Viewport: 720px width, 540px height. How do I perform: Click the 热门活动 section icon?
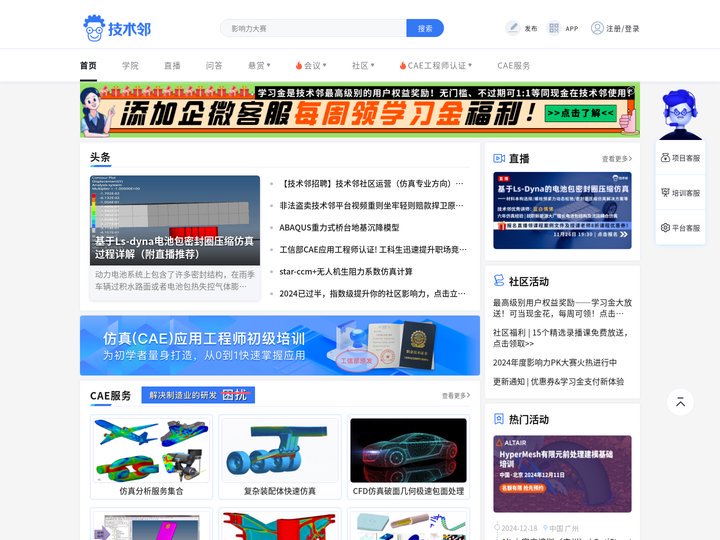point(499,419)
